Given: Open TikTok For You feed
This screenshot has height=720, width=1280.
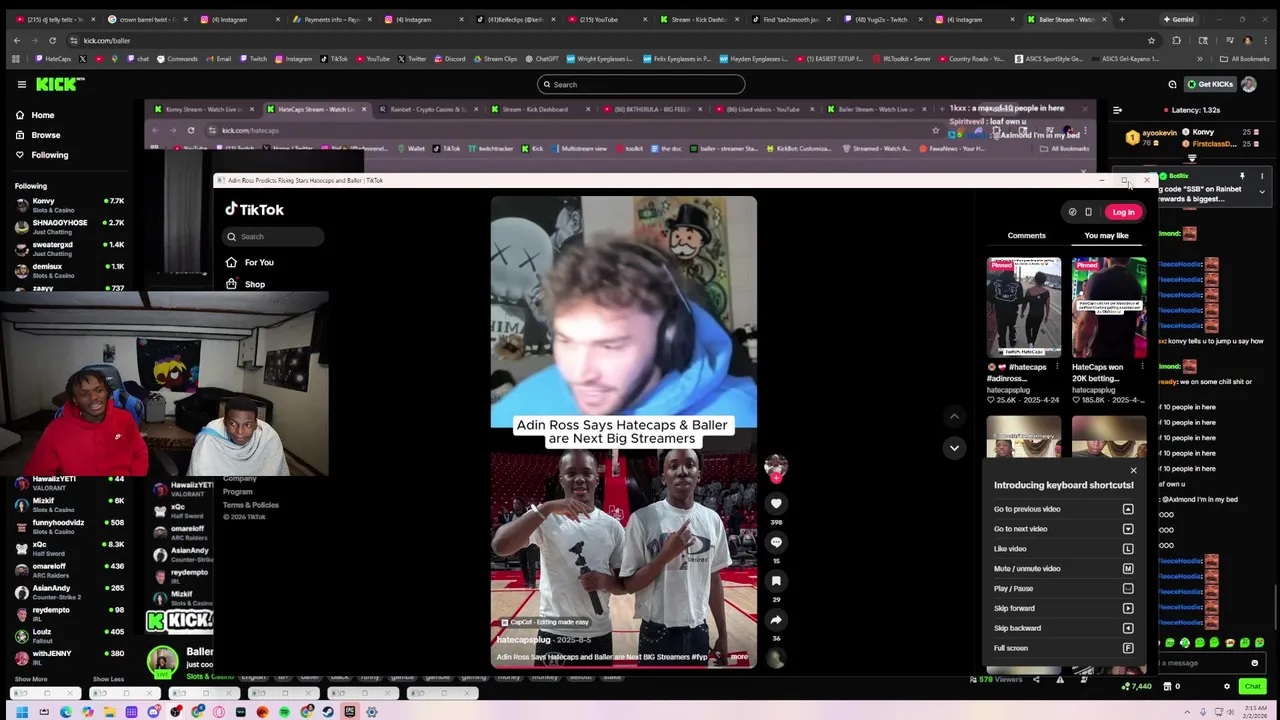Looking at the screenshot, I should point(250,263).
